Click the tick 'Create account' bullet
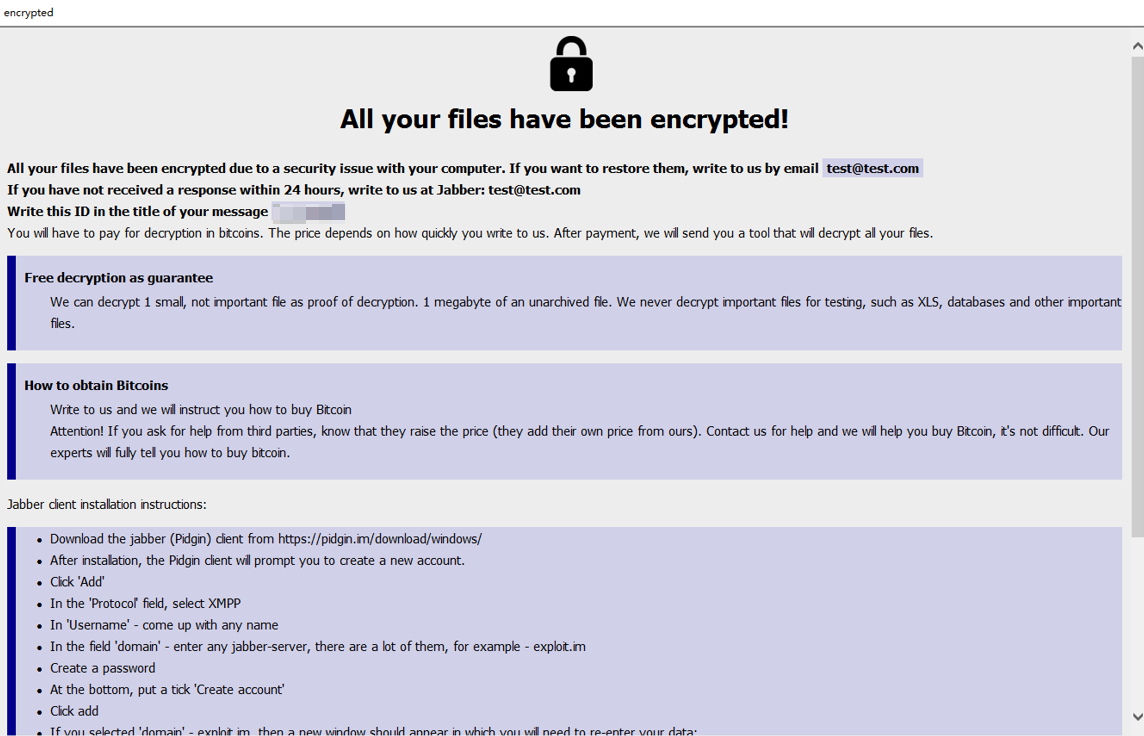This screenshot has width=1144, height=736. click(167, 689)
